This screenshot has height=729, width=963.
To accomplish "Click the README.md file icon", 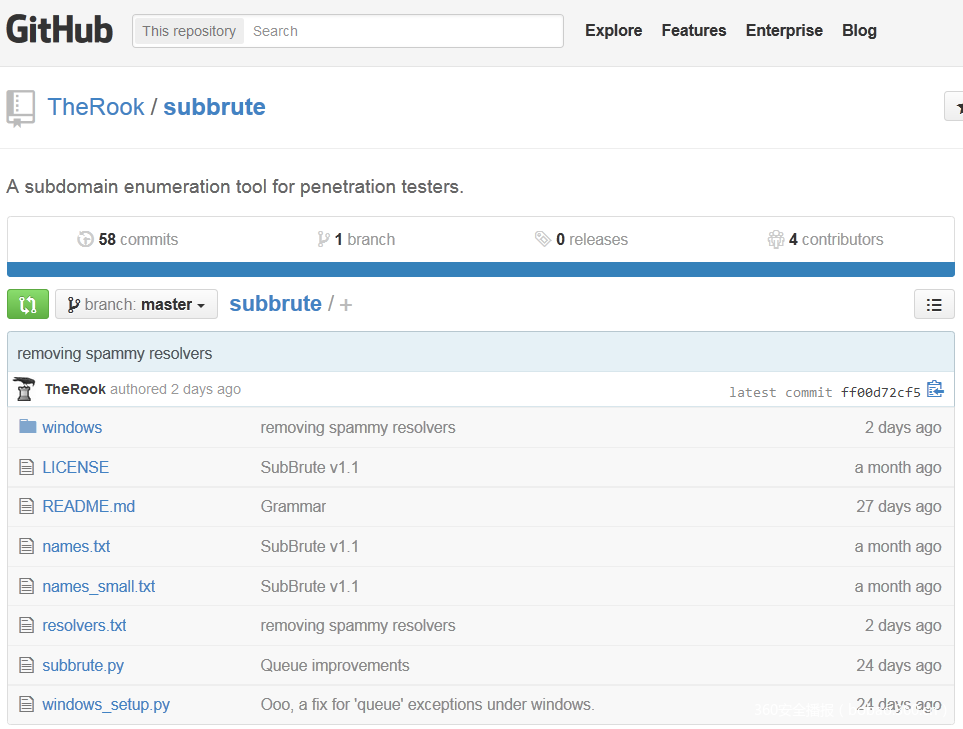I will (x=26, y=506).
